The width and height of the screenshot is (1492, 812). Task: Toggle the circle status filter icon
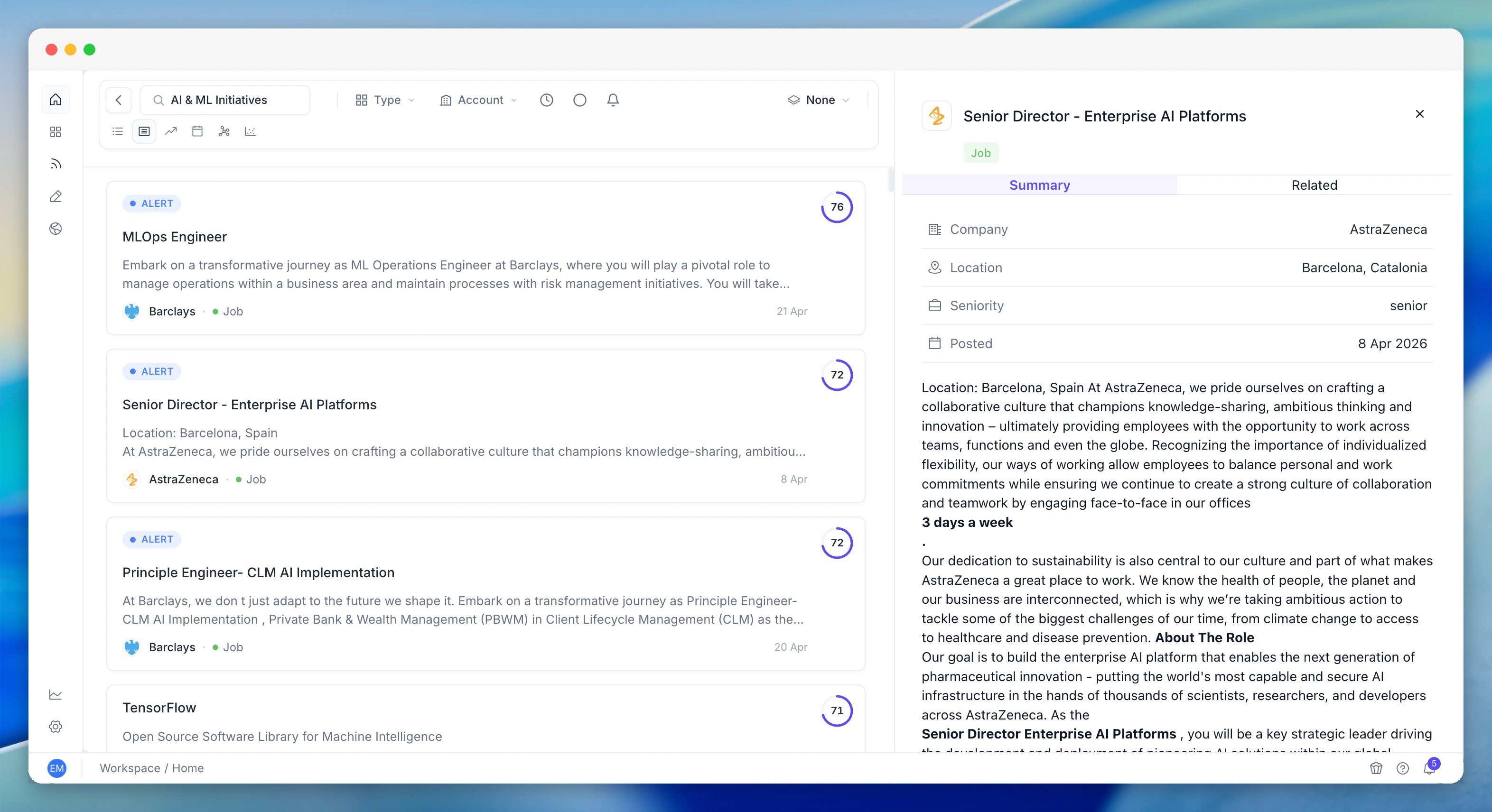(580, 100)
